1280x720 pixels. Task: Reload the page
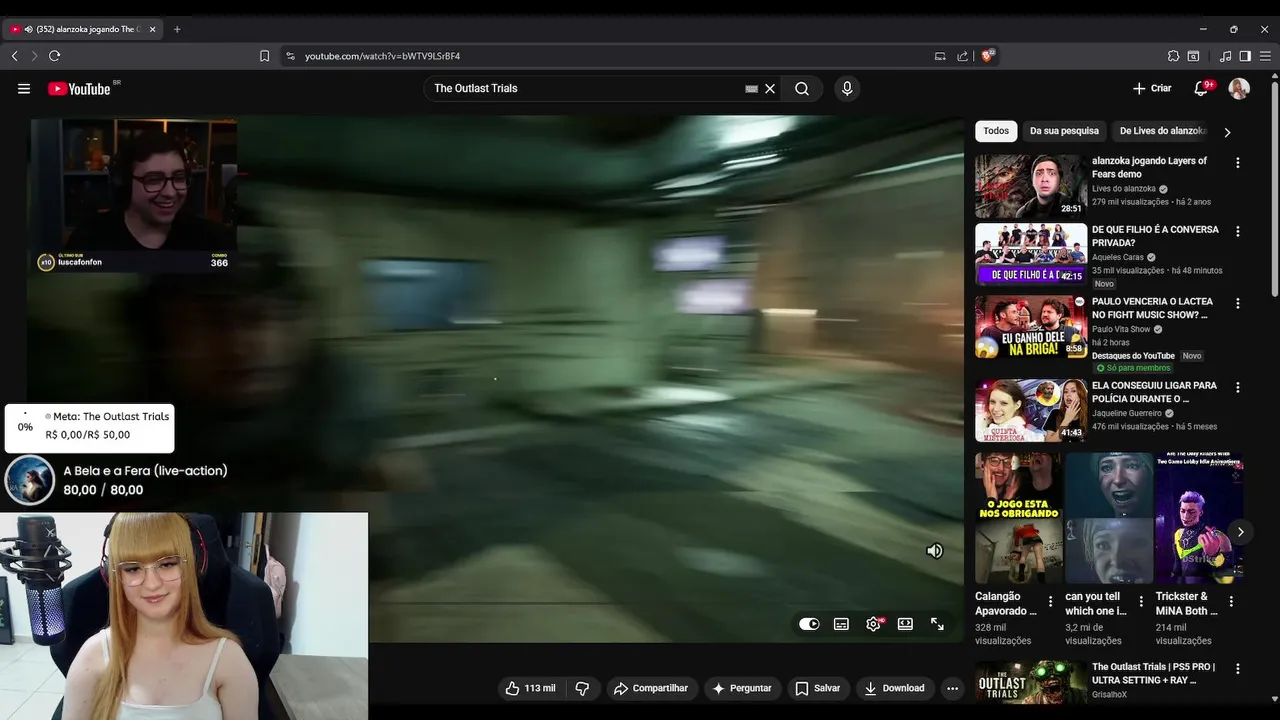point(55,56)
